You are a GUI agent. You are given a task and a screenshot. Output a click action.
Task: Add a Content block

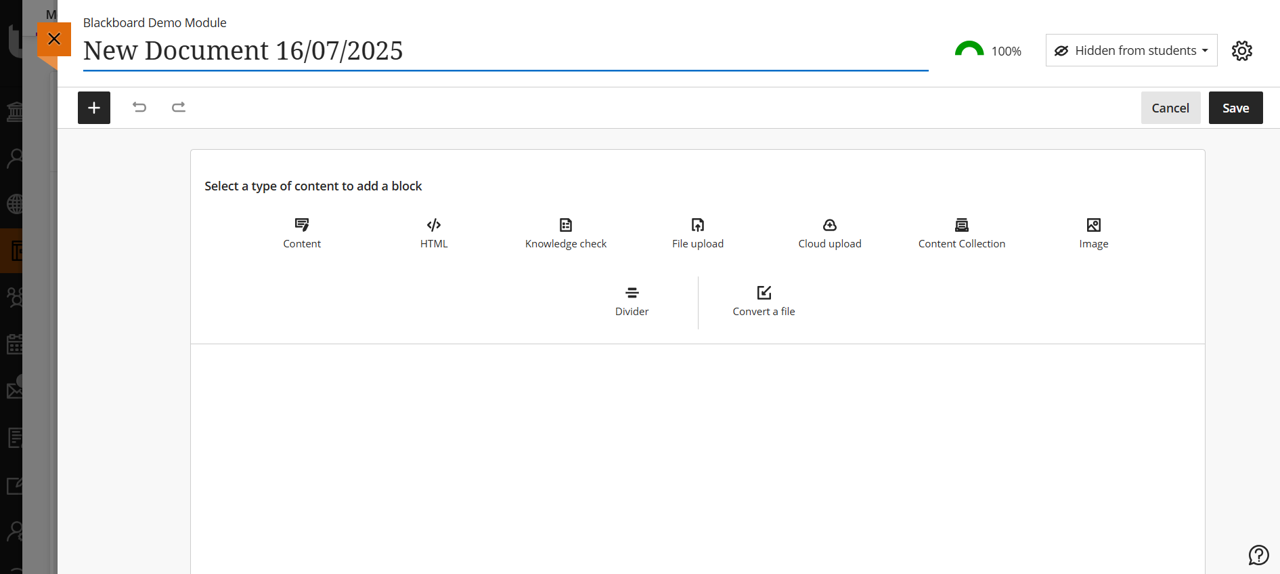(301, 234)
